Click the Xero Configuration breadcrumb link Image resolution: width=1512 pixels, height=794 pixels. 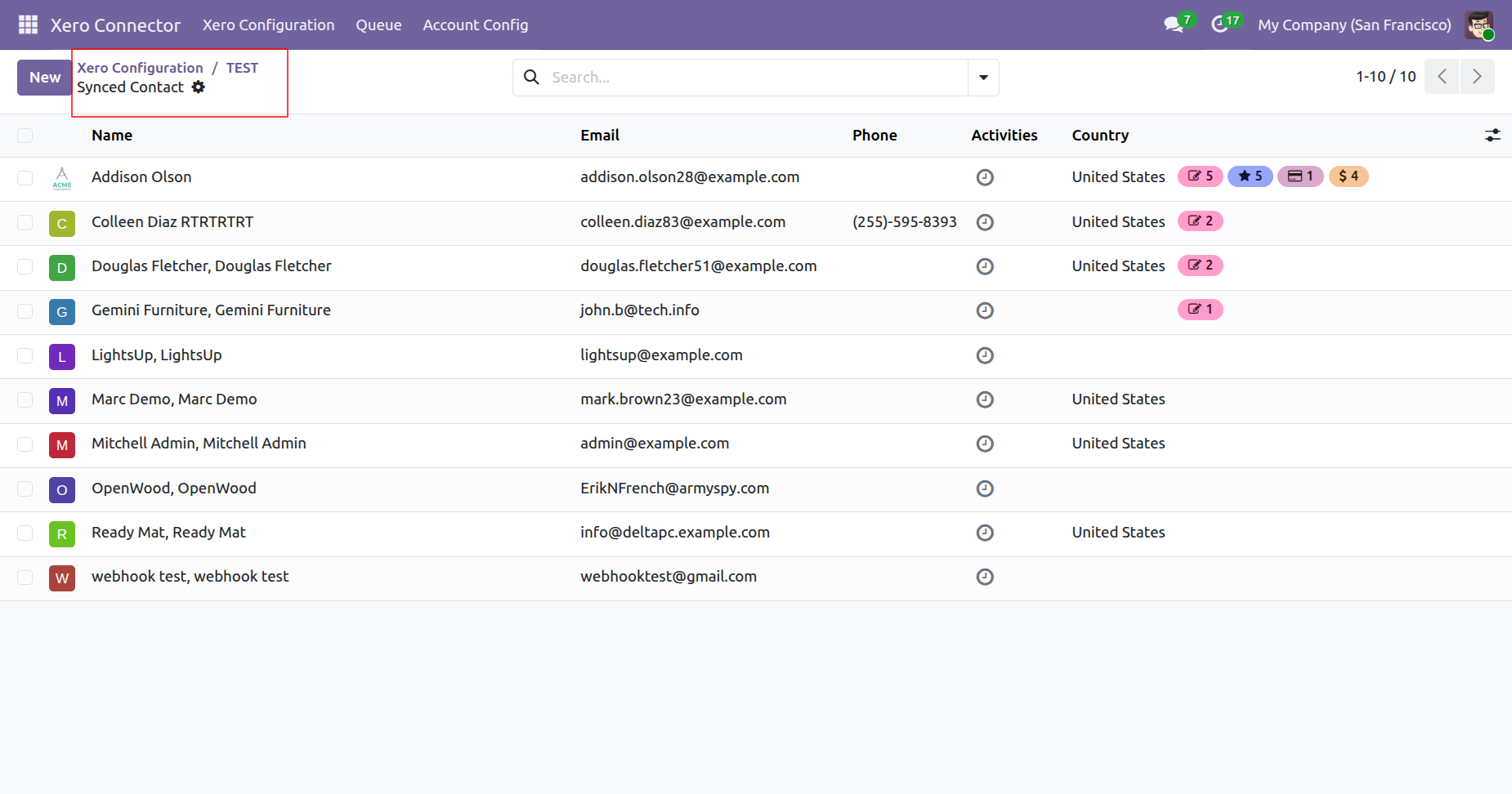[141, 68]
